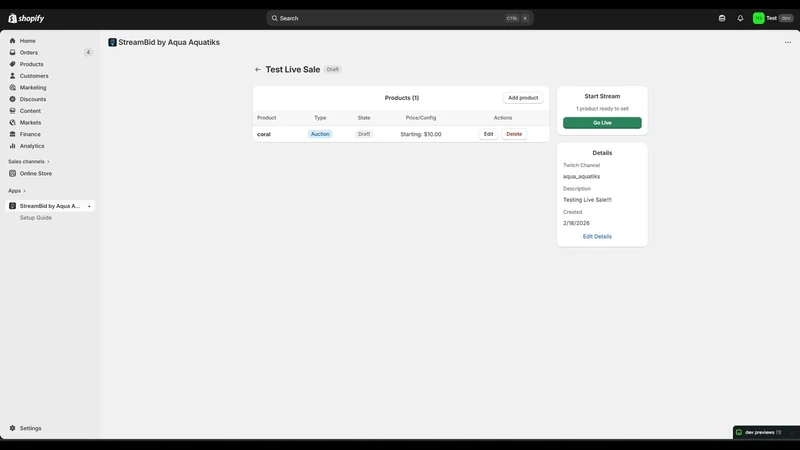Screen dimensions: 800x450
Task: Click the Discounts icon in sidebar
Action: [13, 99]
